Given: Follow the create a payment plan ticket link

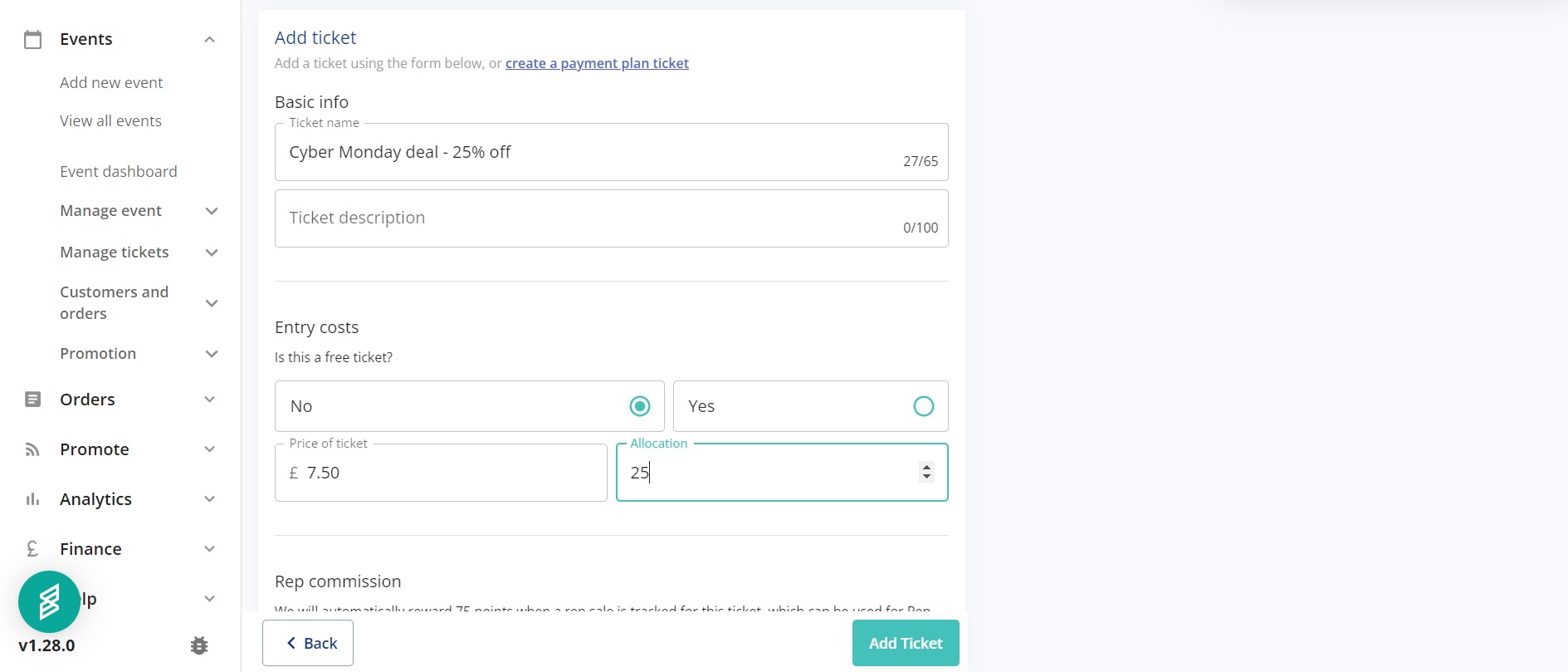Looking at the screenshot, I should (x=597, y=63).
